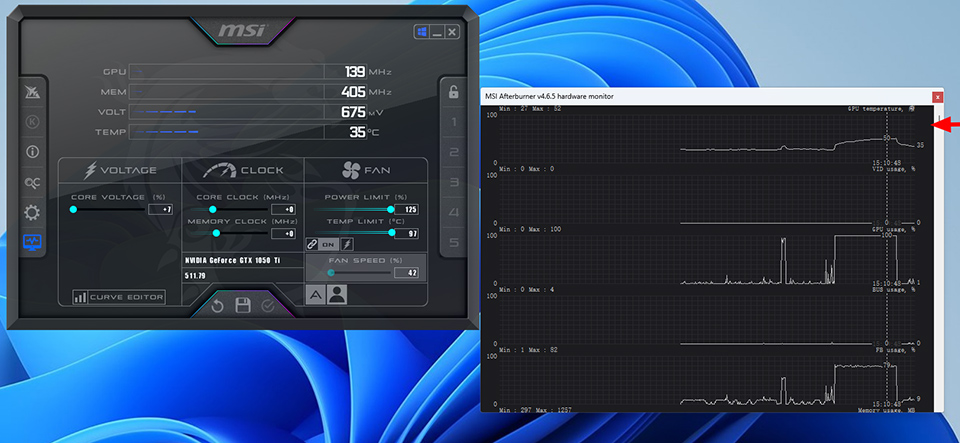The width and height of the screenshot is (960, 443).
Task: Click the hardware monitor icon in sidebar
Action: point(33,242)
